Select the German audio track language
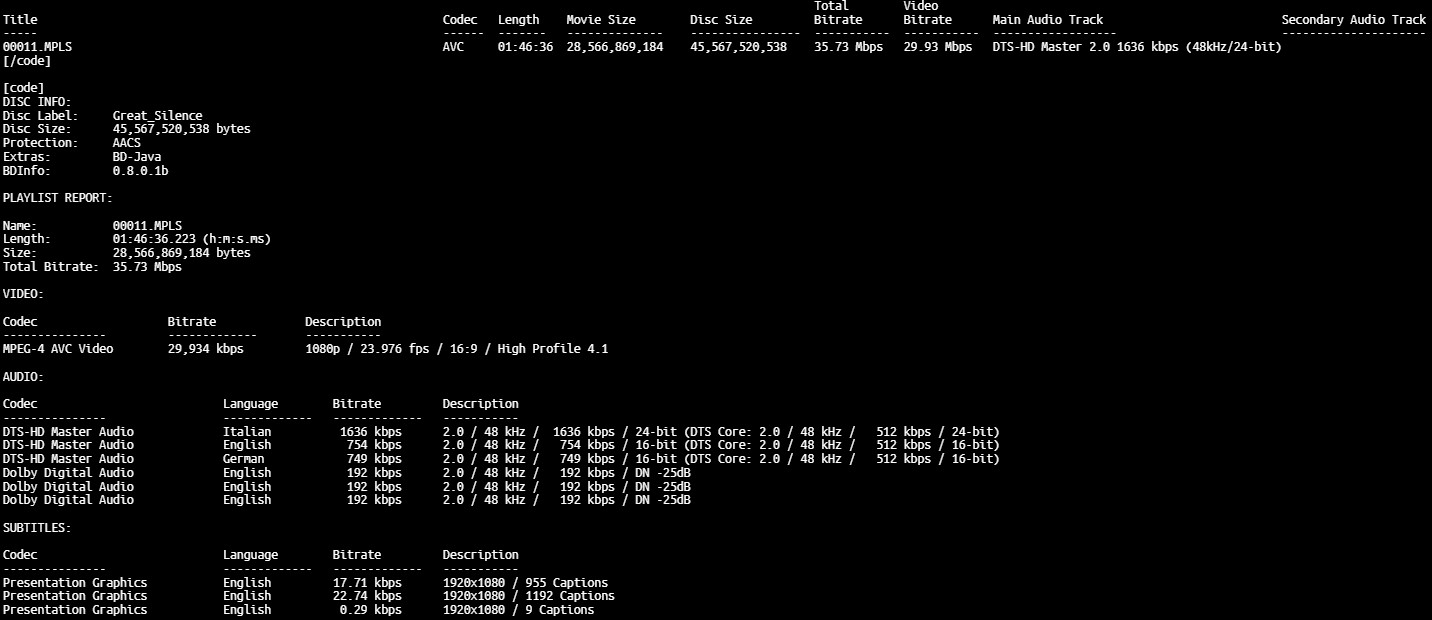The height and width of the screenshot is (620, 1432). [244, 459]
